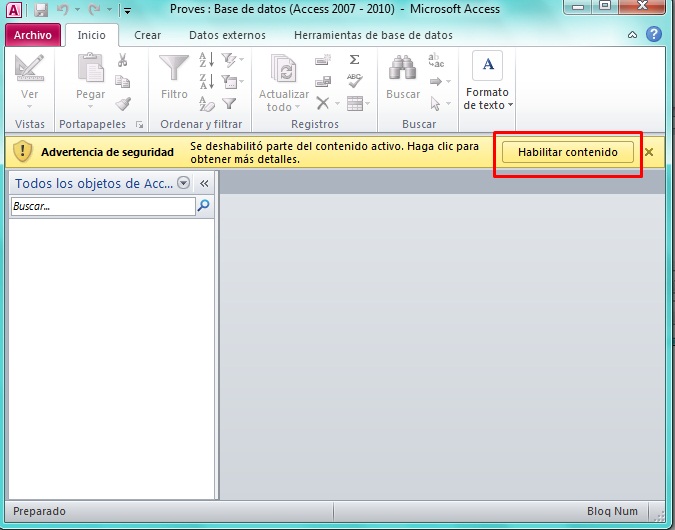675x530 pixels.
Task: Sort ascending with the A-Z icon
Action: coord(207,59)
